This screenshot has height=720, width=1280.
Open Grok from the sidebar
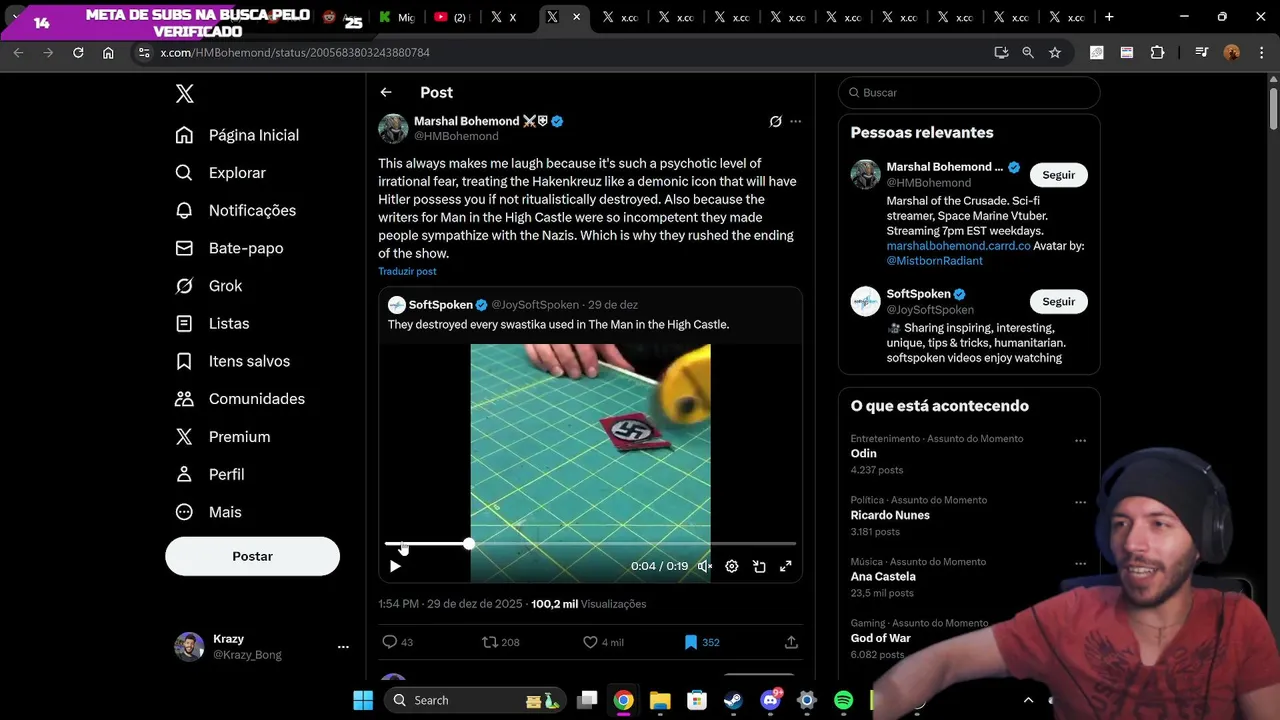[x=209, y=286]
